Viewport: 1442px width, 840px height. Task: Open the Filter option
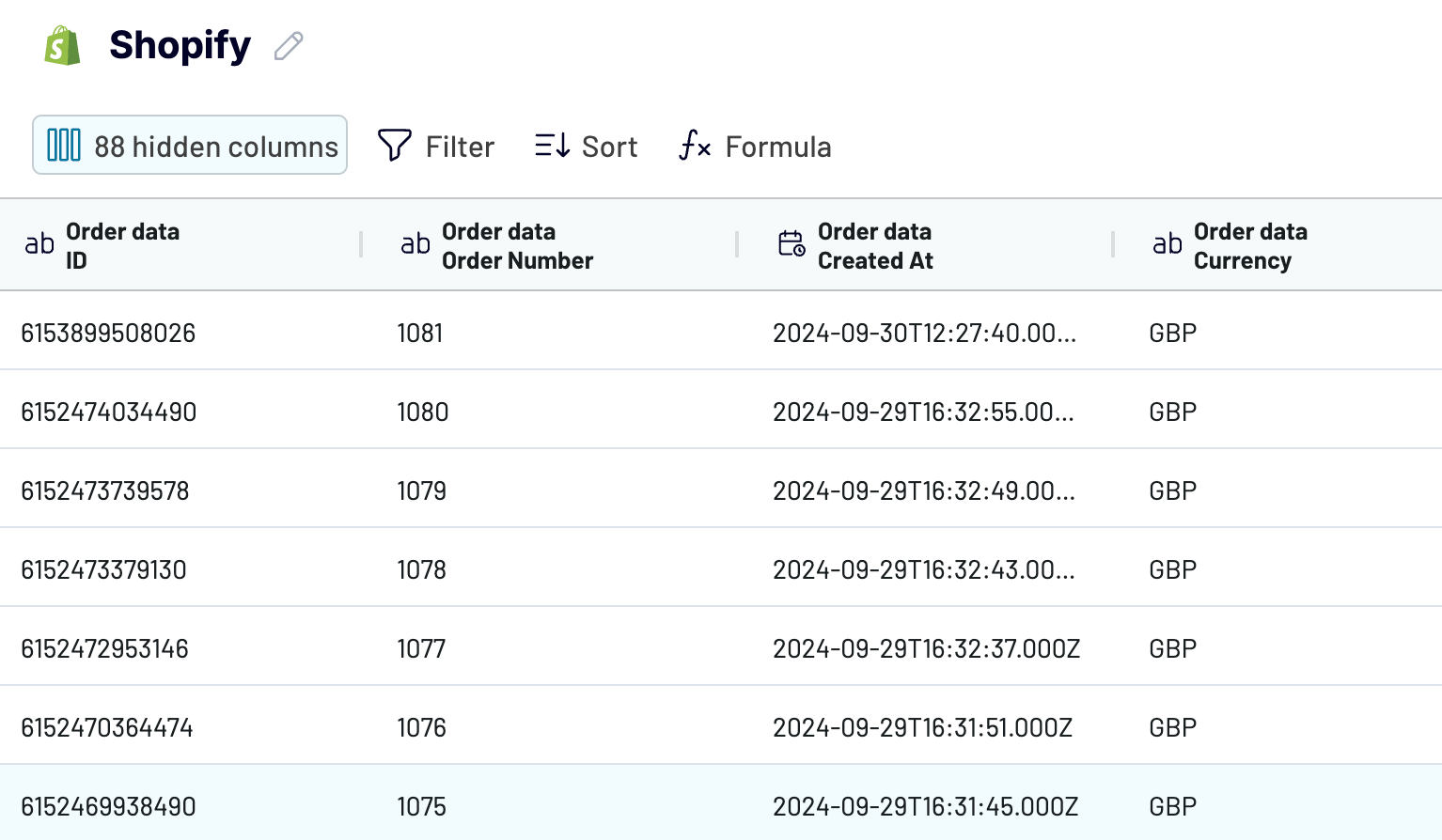tap(436, 146)
